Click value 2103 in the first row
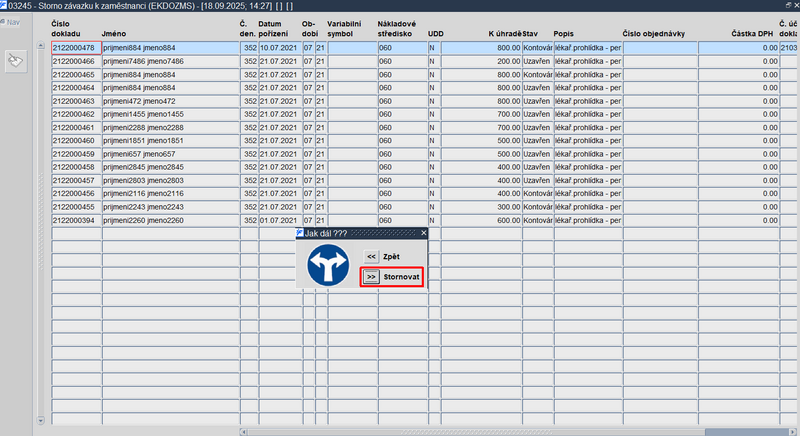Image resolution: width=800 pixels, height=436 pixels. point(789,48)
